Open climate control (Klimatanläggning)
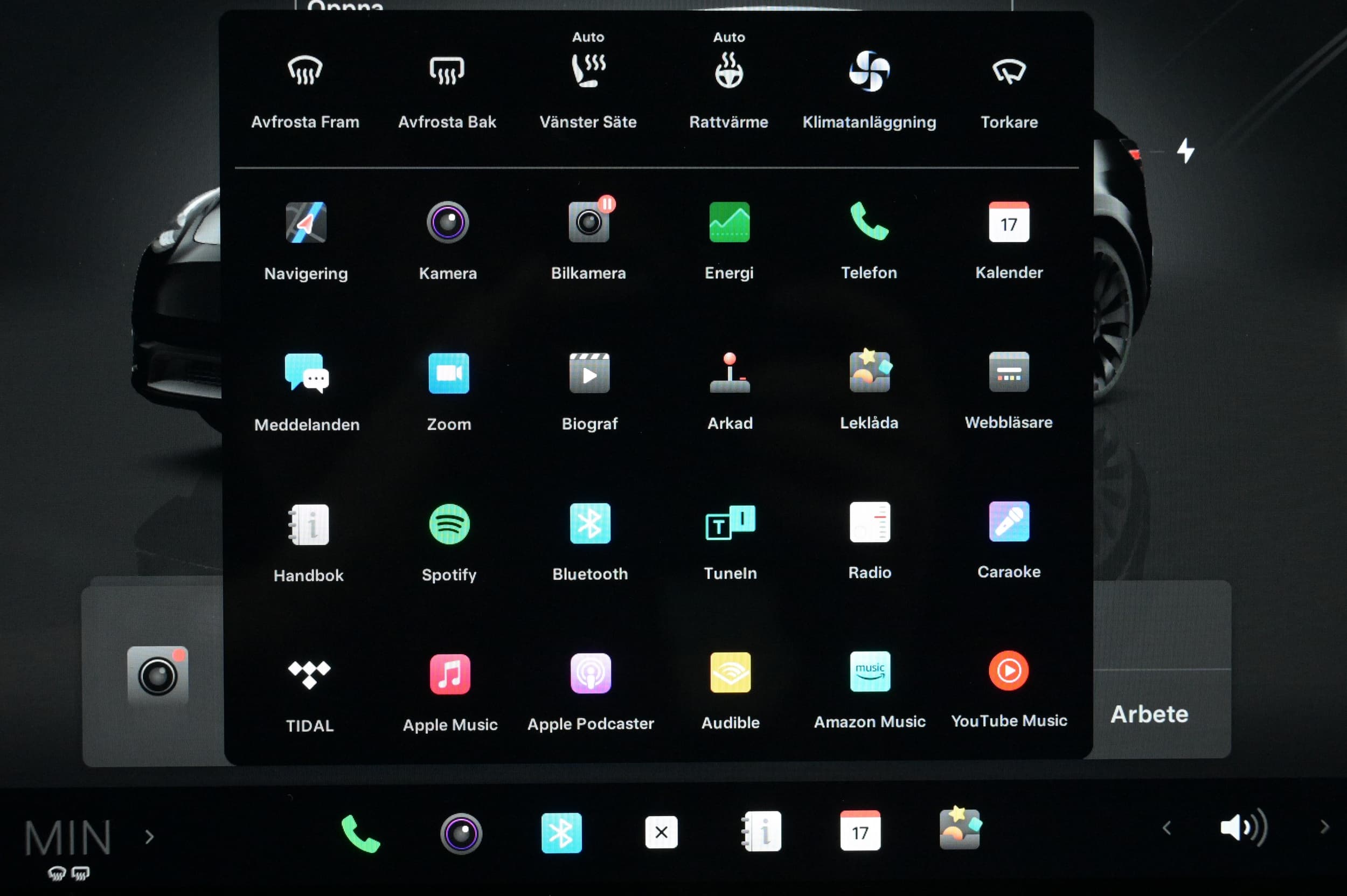Viewport: 1347px width, 896px height. pos(869,71)
